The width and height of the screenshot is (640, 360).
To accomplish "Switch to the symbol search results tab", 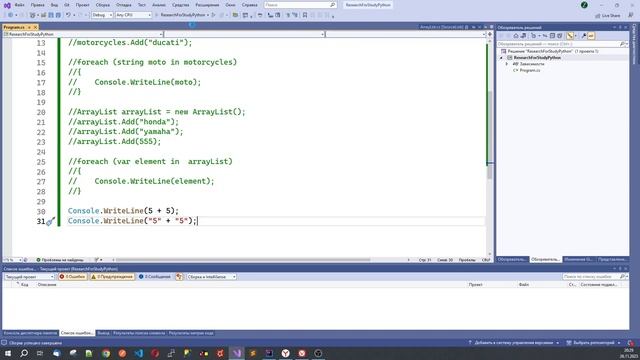I will [139, 333].
